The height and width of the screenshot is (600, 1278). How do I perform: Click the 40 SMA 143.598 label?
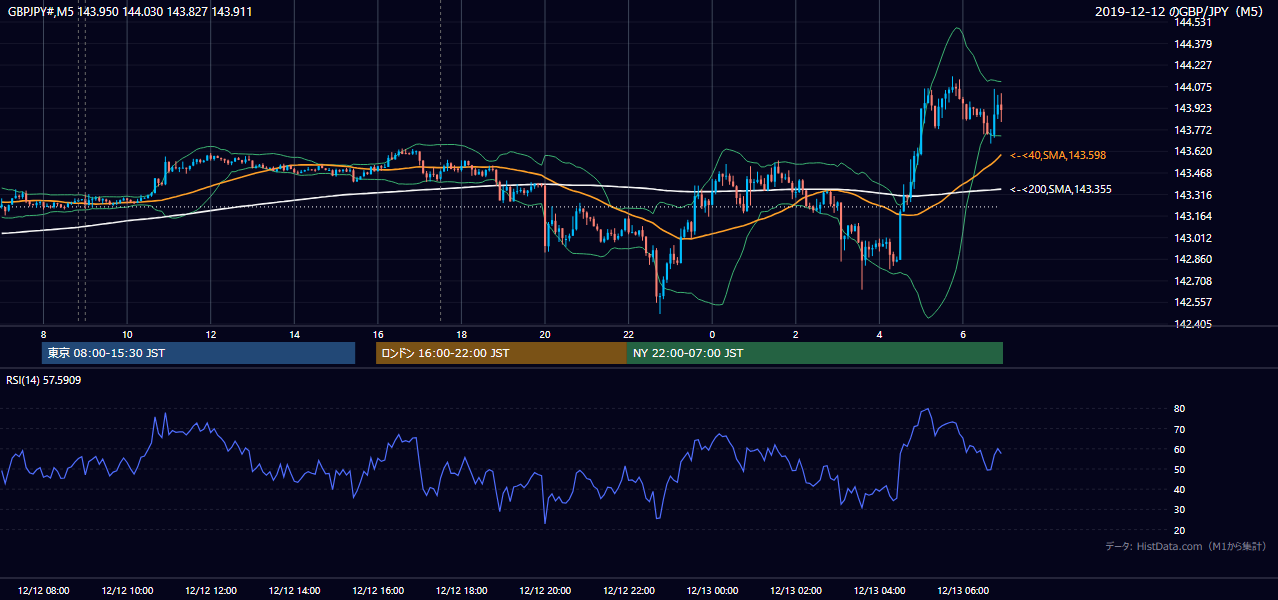(x=1058, y=156)
